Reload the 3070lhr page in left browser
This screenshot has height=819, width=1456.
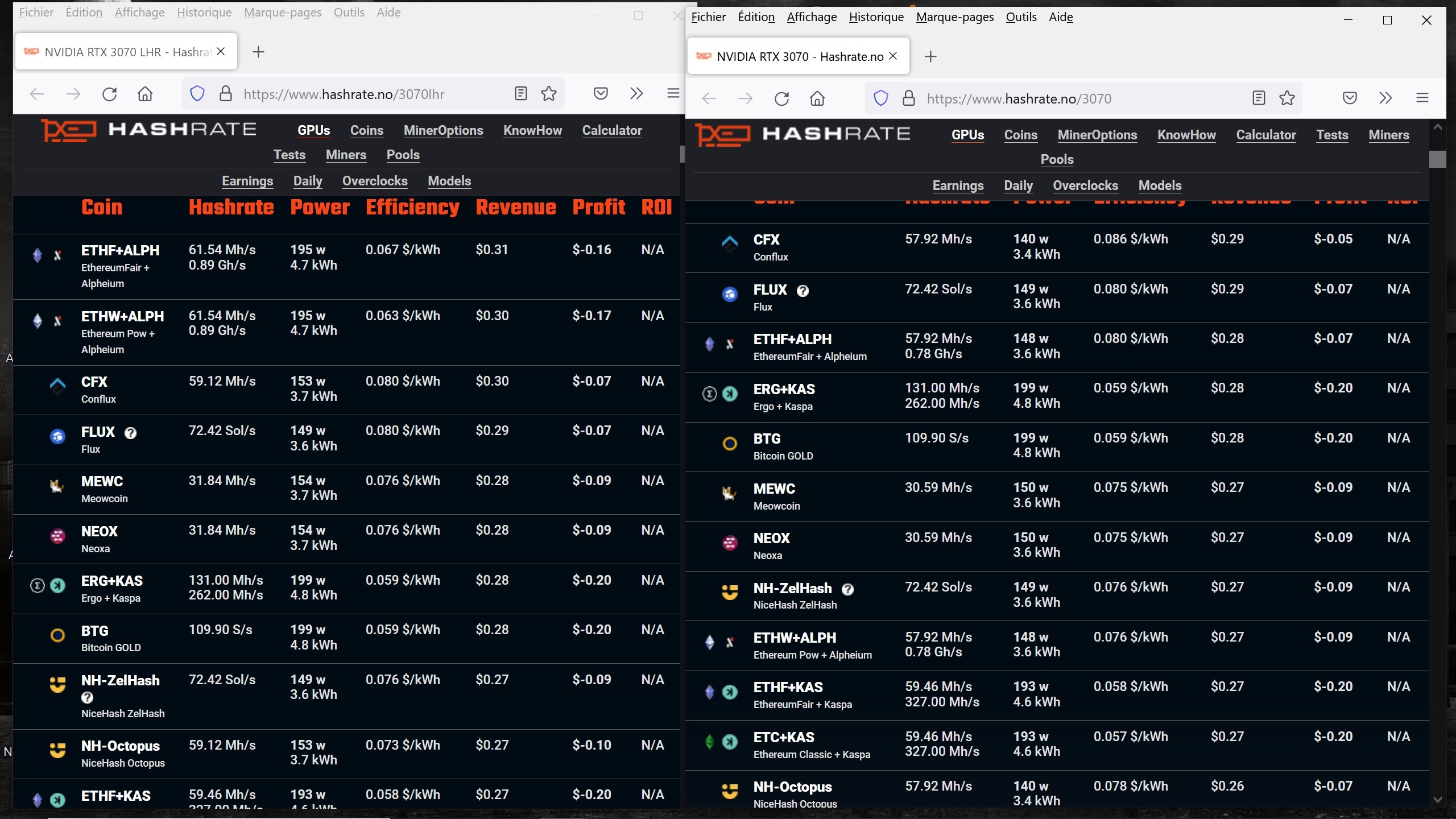pos(109,94)
